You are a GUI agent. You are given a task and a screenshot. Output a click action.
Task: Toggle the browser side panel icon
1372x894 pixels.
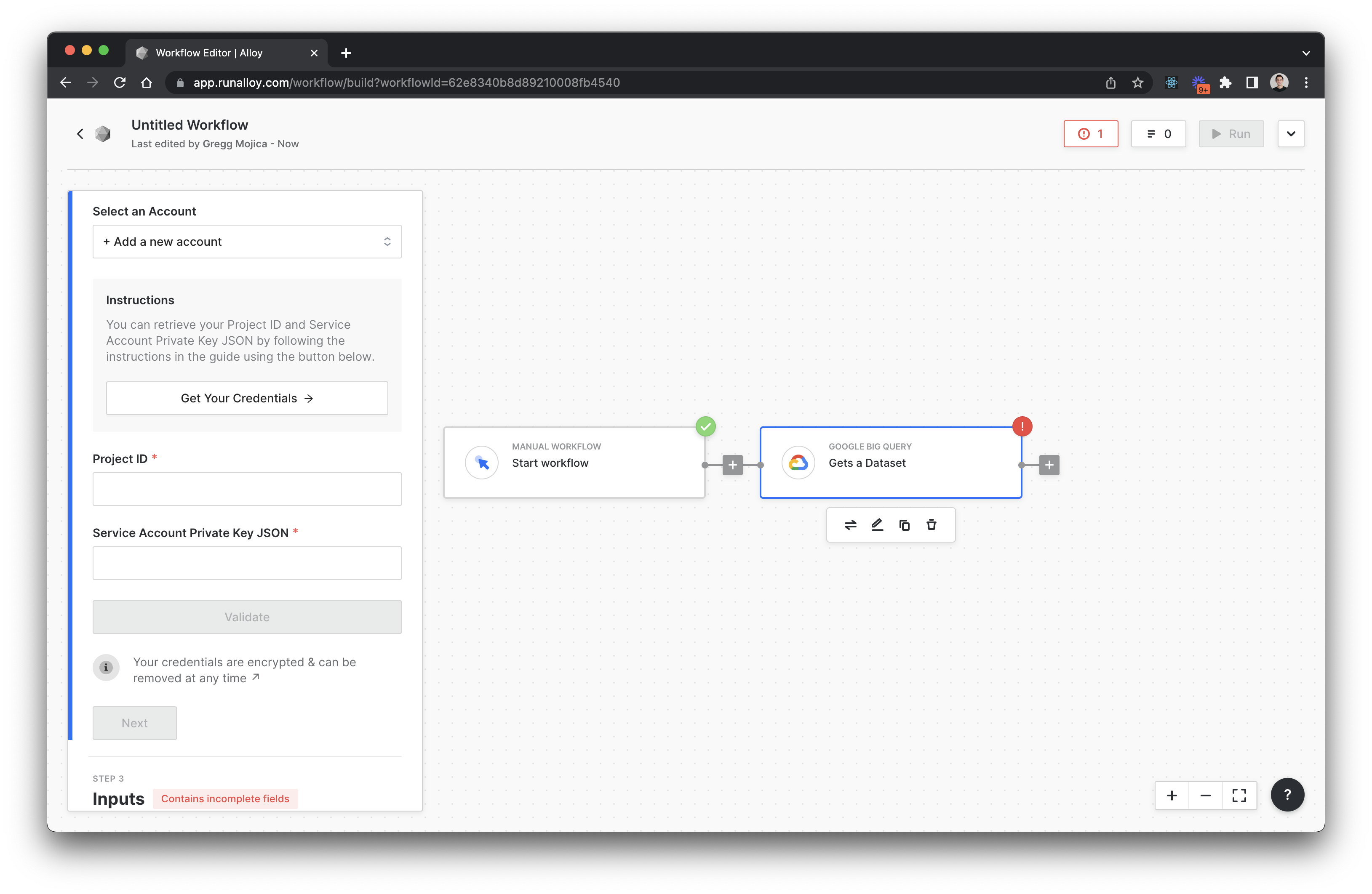click(x=1252, y=82)
